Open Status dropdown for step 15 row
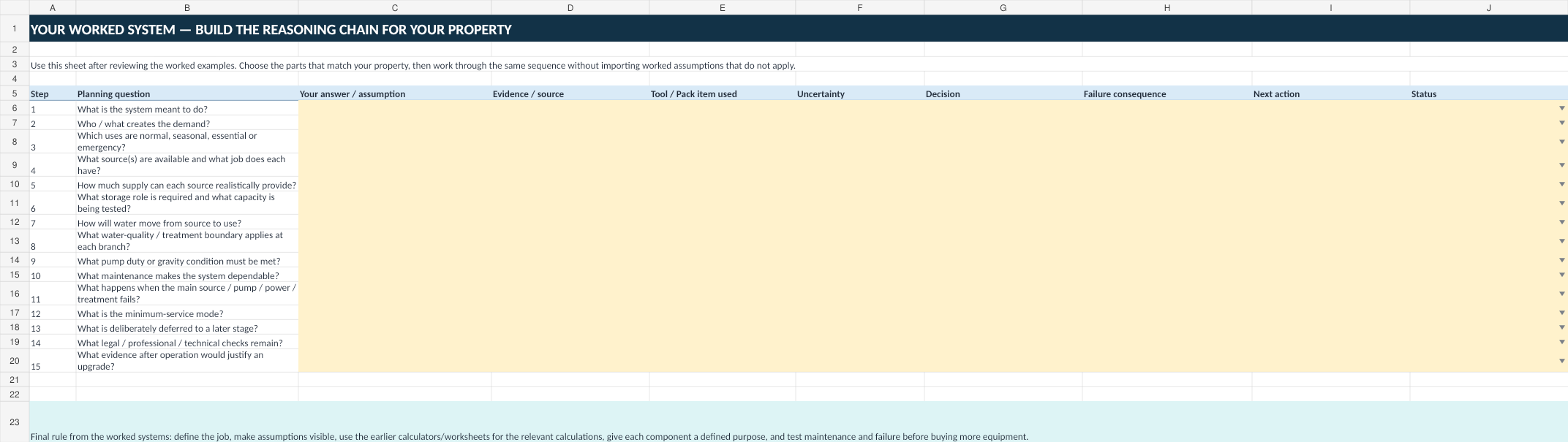The height and width of the screenshot is (442, 1568). 1561,361
